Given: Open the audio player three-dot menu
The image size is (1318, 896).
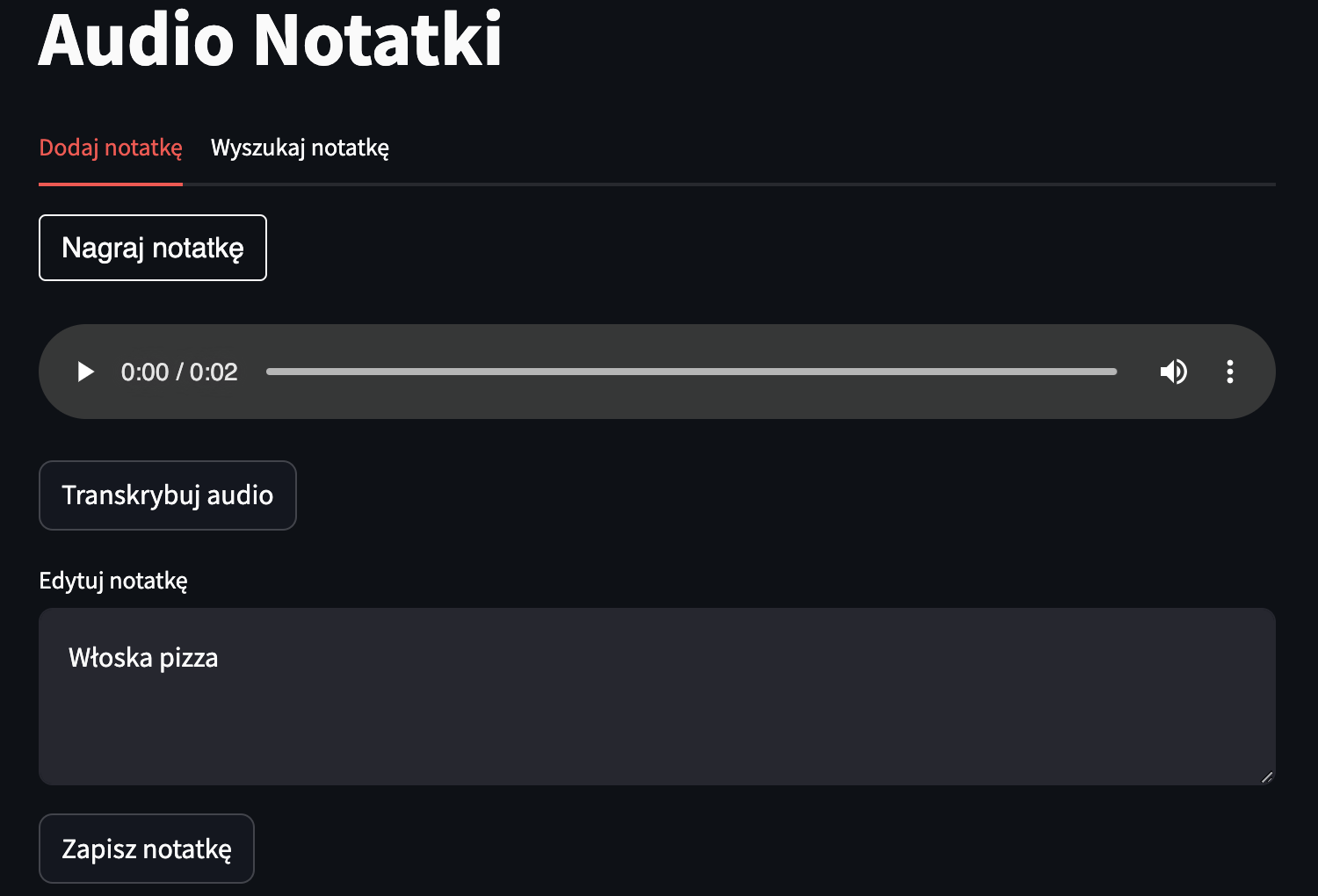Looking at the screenshot, I should [x=1230, y=372].
